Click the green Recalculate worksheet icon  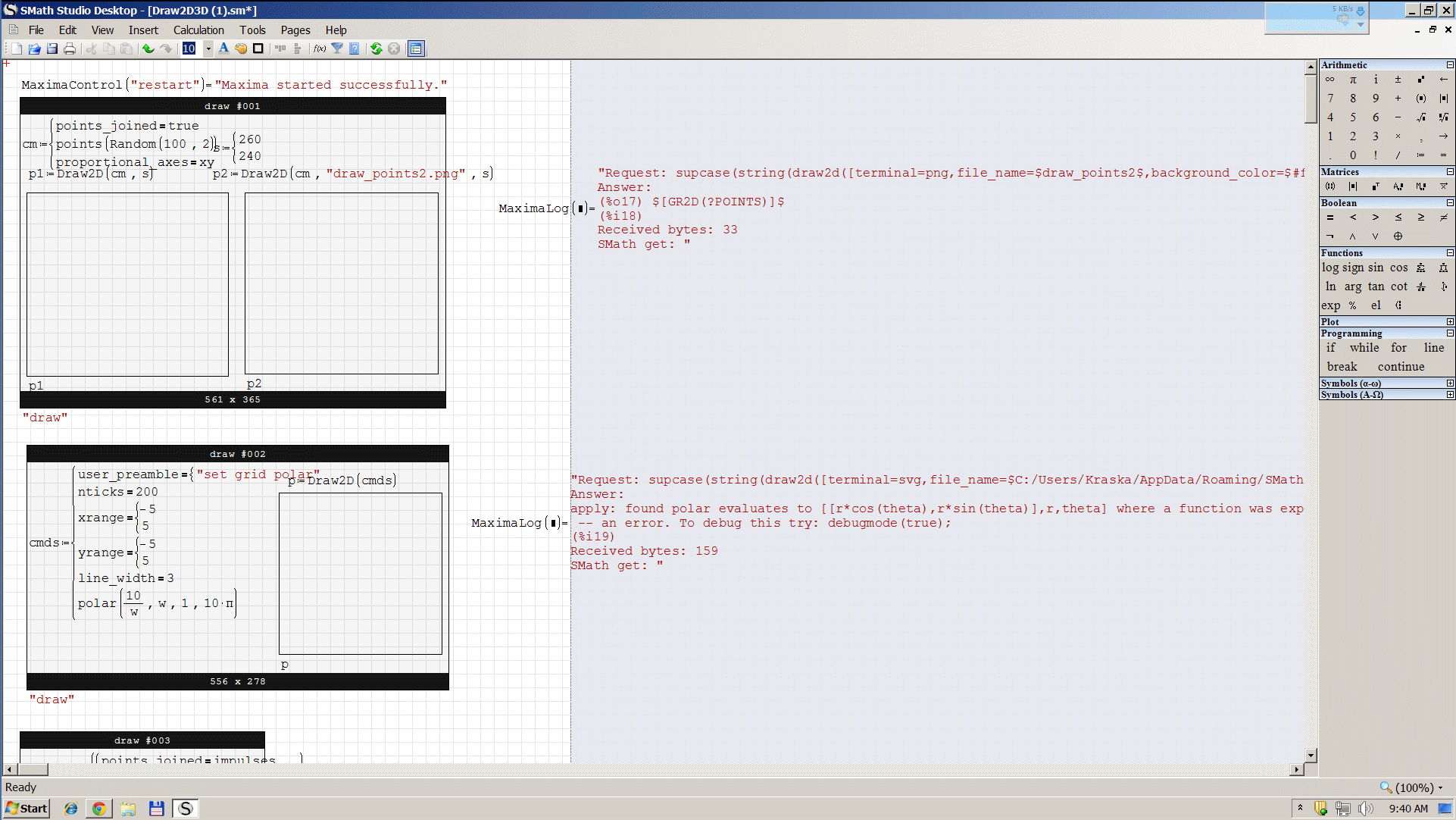[x=376, y=49]
